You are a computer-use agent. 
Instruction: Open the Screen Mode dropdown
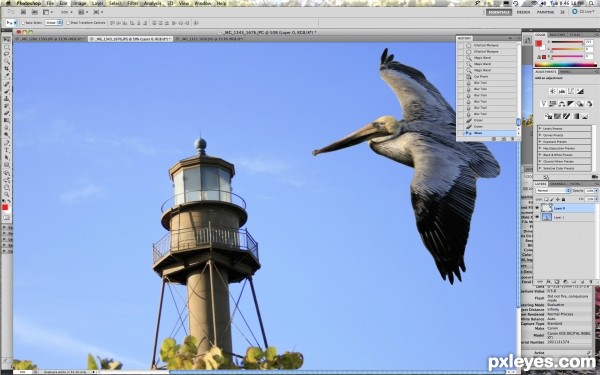click(x=98, y=12)
